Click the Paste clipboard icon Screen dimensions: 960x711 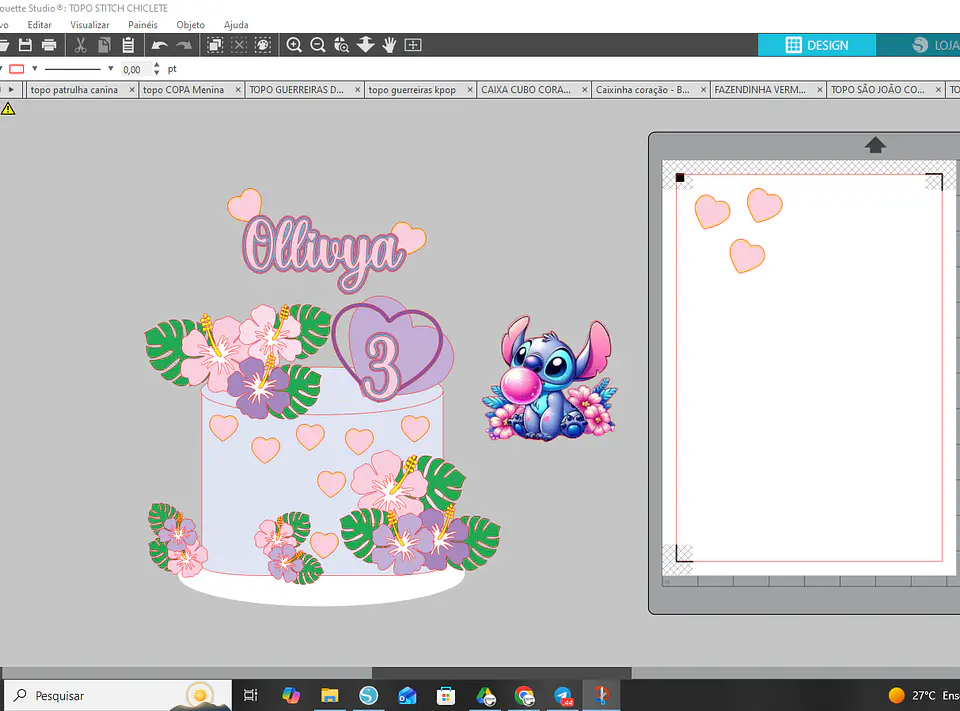pyautogui.click(x=128, y=45)
